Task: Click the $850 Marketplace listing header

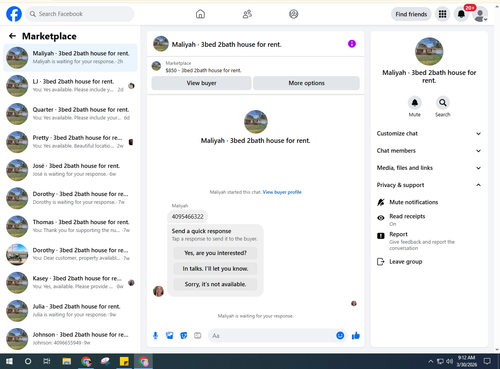Action: [x=255, y=66]
